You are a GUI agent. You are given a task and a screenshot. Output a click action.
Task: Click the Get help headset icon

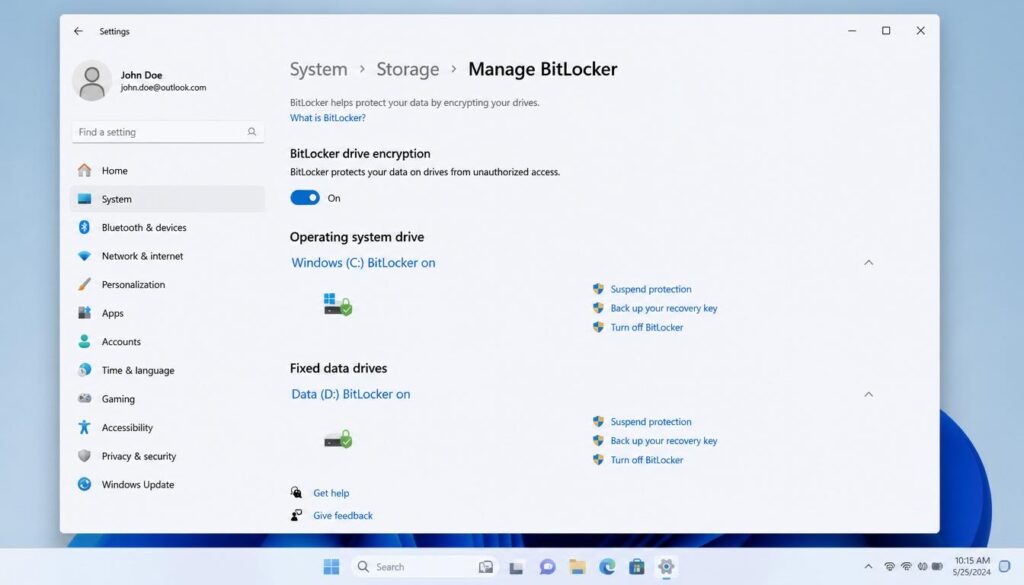click(296, 492)
